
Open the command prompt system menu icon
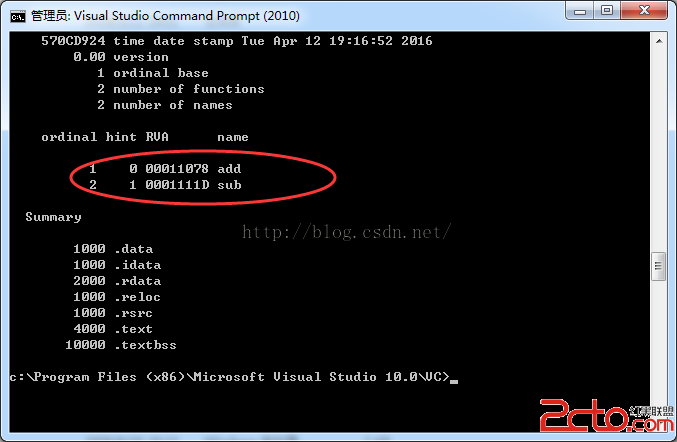click(18, 16)
